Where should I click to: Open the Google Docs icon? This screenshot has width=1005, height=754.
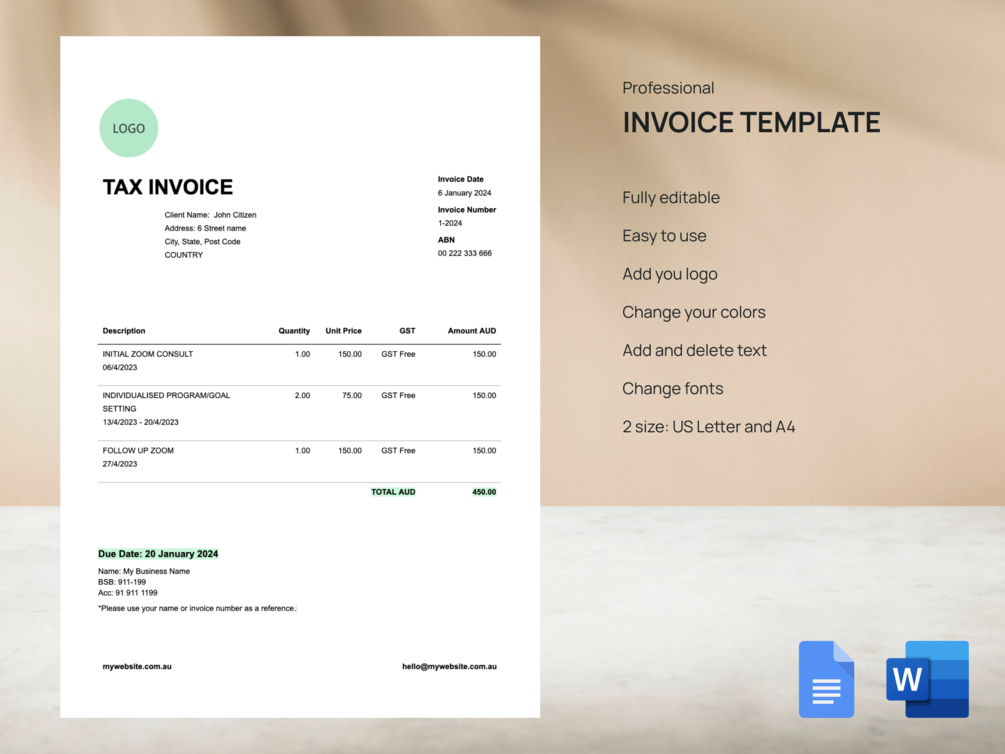click(826, 679)
